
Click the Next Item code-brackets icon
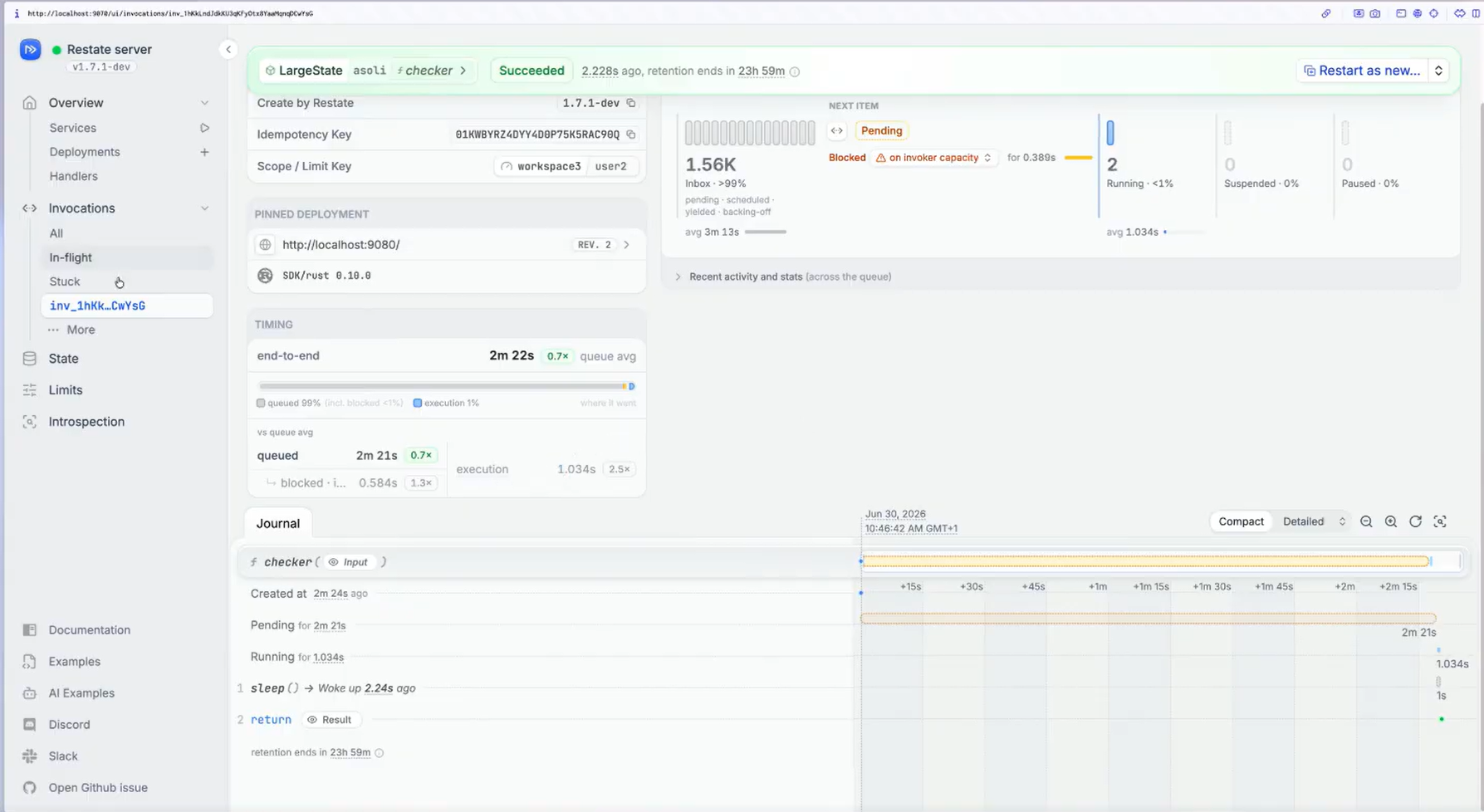pyautogui.click(x=837, y=131)
